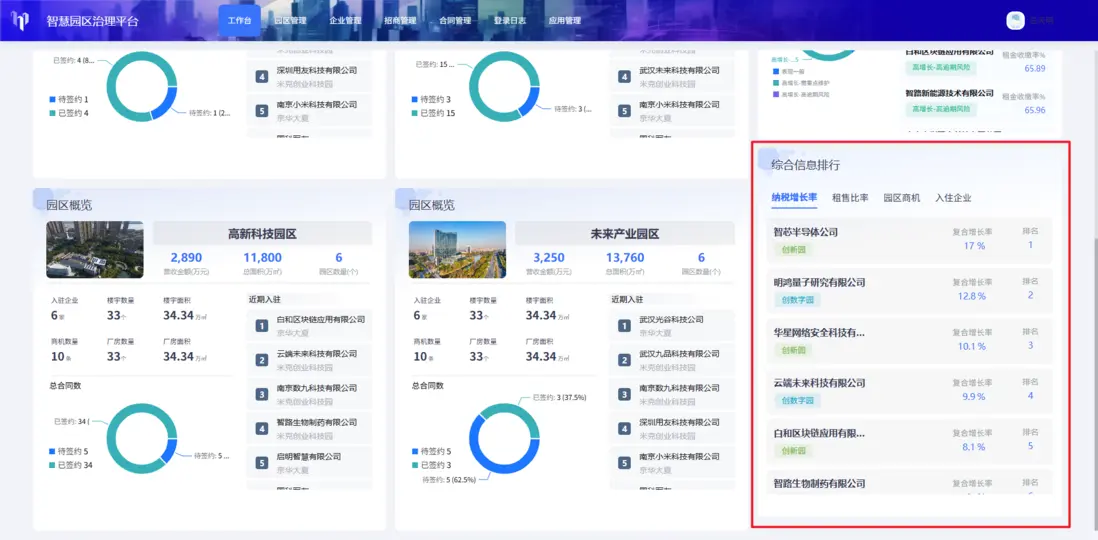Click the 高增长-高逾期风险 tag under 智路新能源技术有限公司

click(940, 109)
